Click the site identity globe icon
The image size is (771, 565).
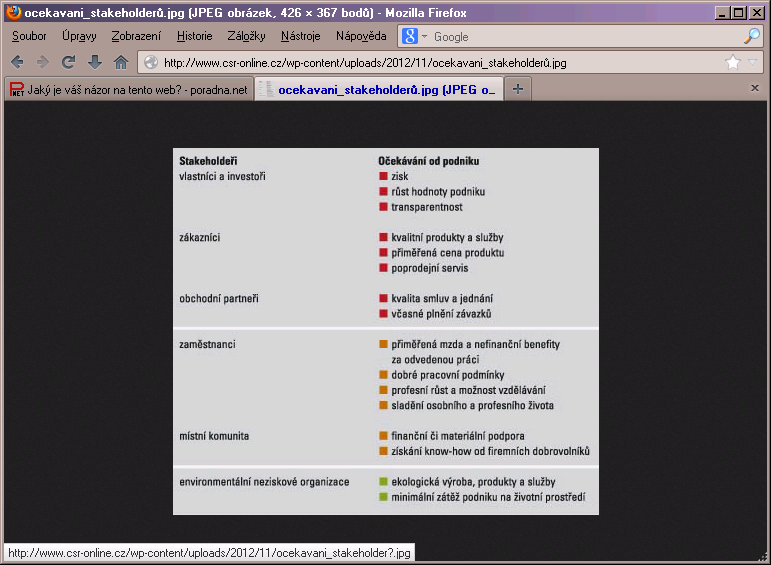click(x=151, y=62)
